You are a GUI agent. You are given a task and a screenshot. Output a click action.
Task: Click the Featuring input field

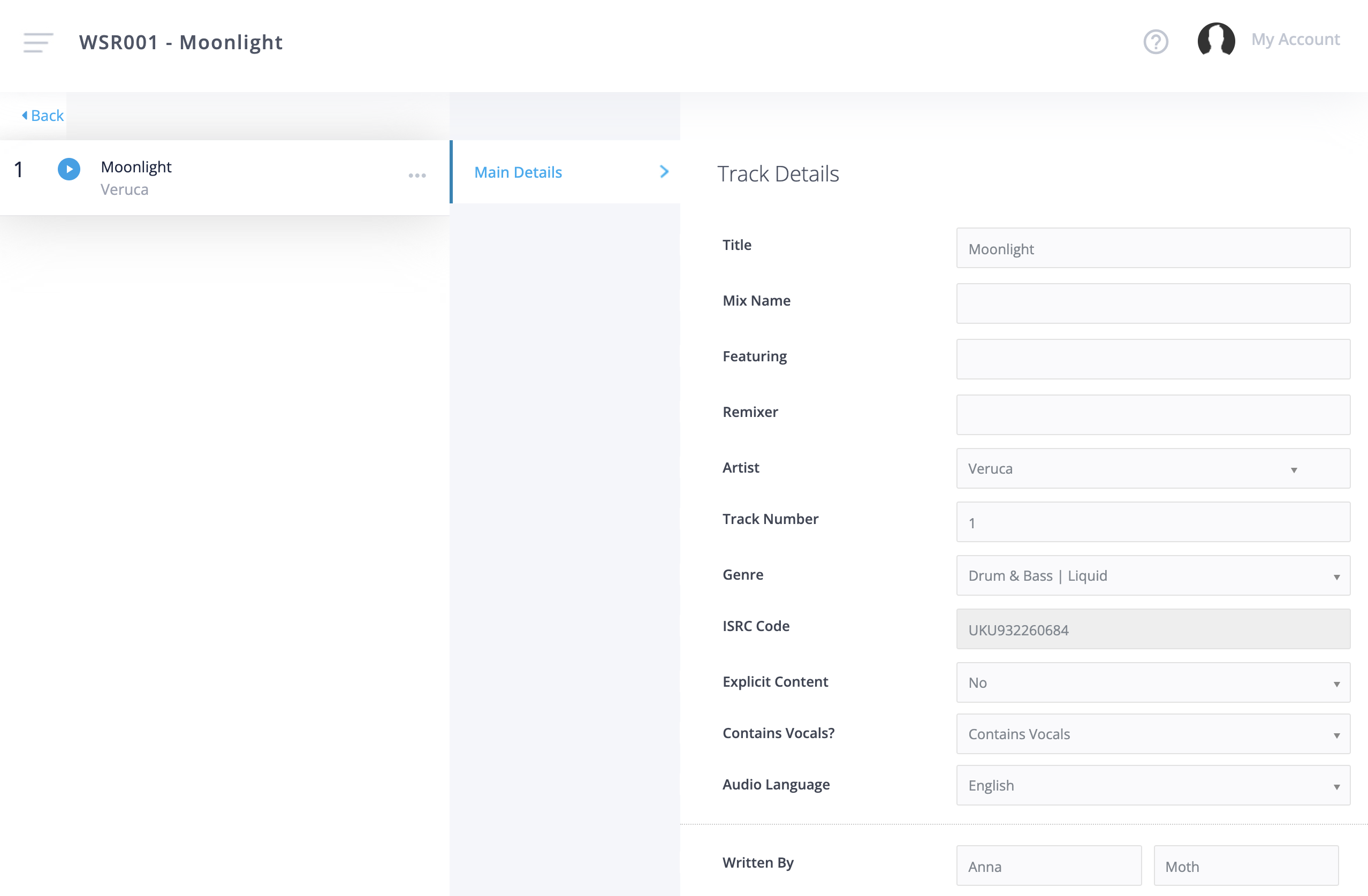click(1153, 359)
